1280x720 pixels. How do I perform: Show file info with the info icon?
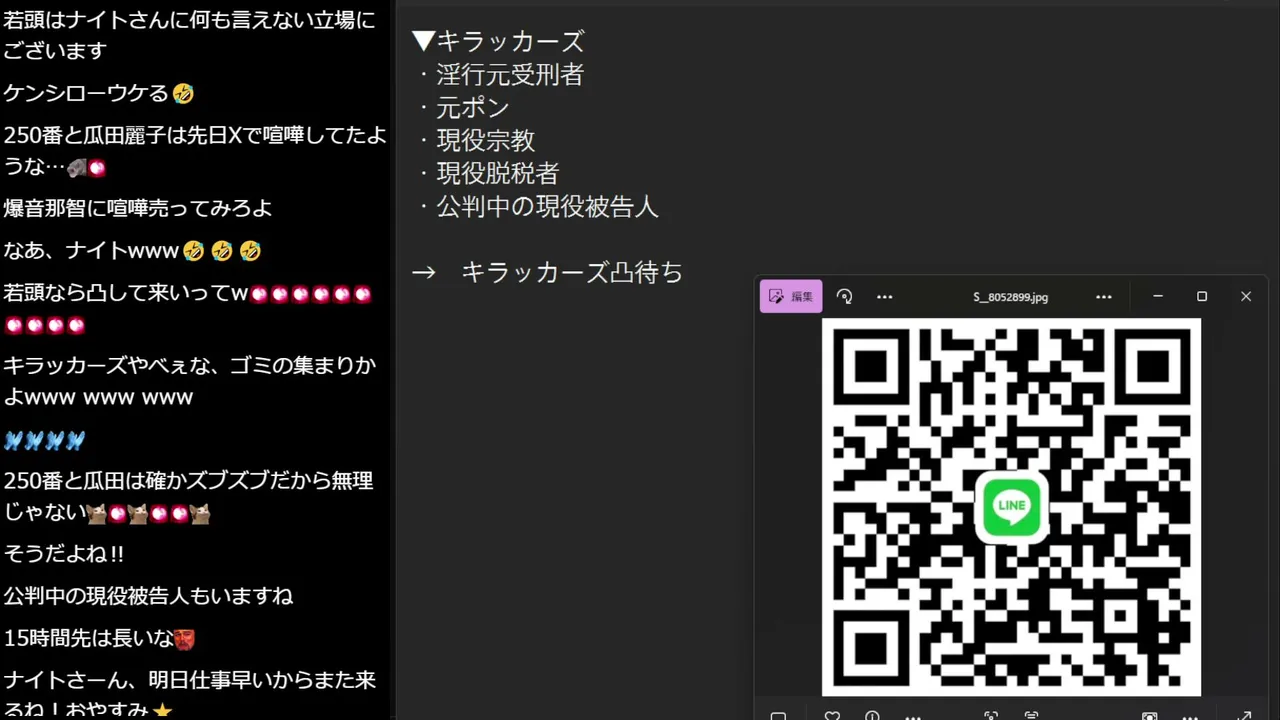pyautogui.click(x=872, y=716)
